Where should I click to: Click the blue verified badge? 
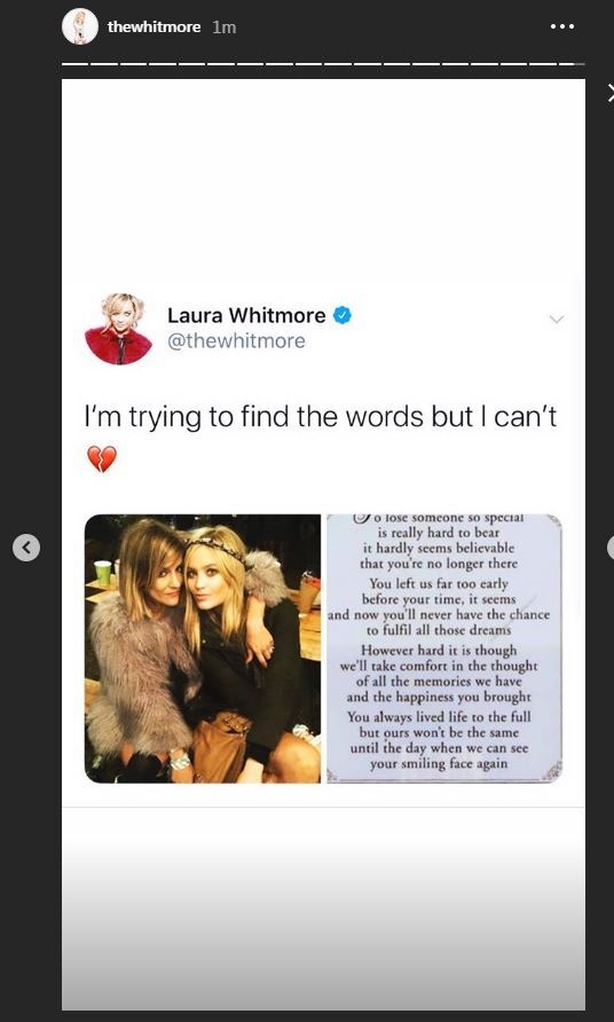pos(342,315)
